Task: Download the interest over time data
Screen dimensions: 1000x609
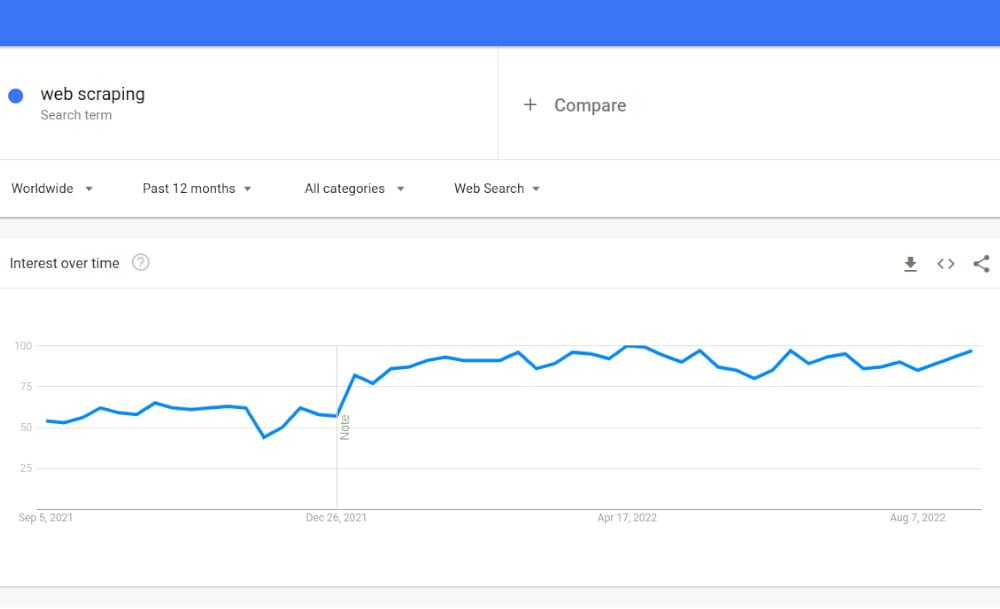Action: (x=910, y=264)
